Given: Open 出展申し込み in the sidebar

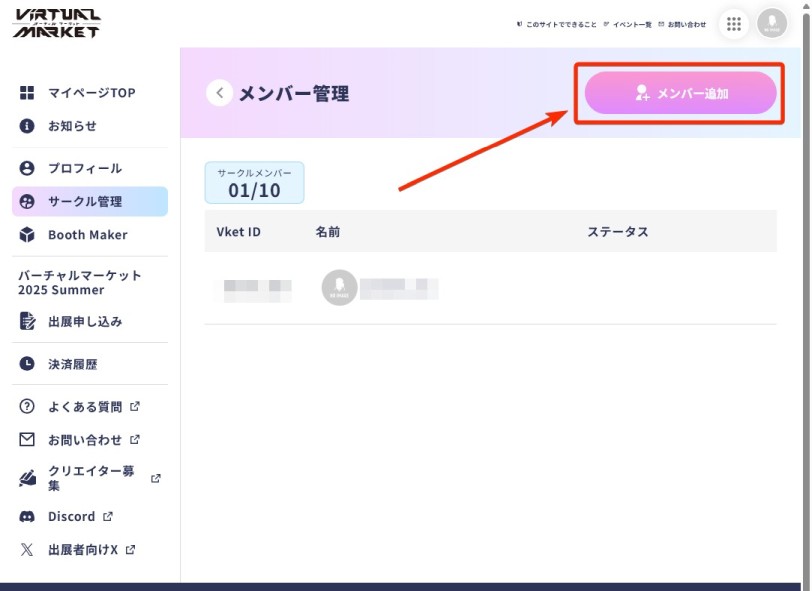Looking at the screenshot, I should pyautogui.click(x=85, y=321).
